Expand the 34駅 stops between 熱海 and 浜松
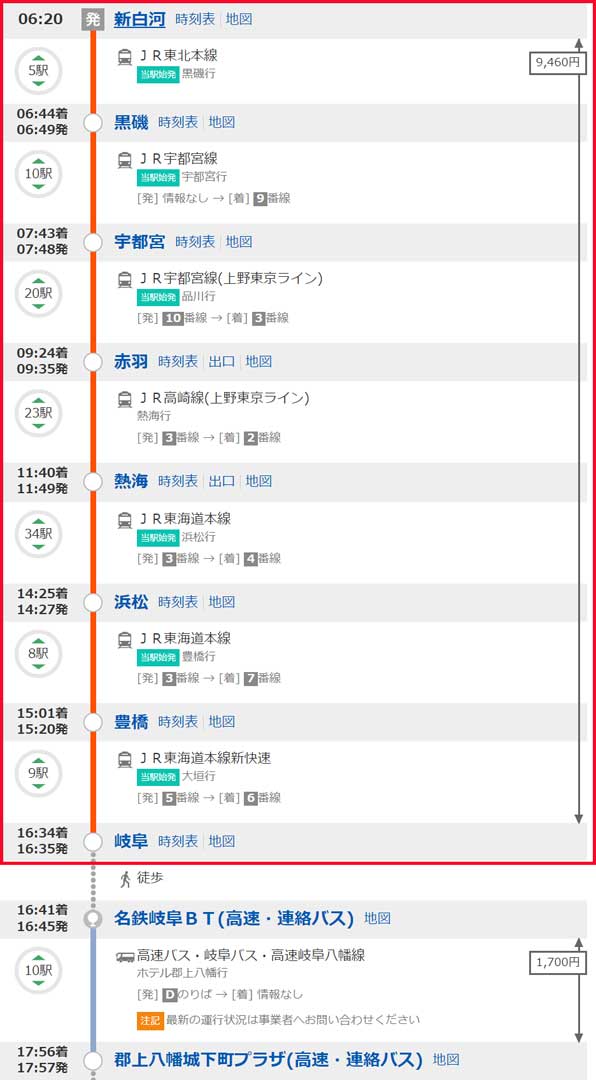The width and height of the screenshot is (596, 1080). tap(39, 534)
